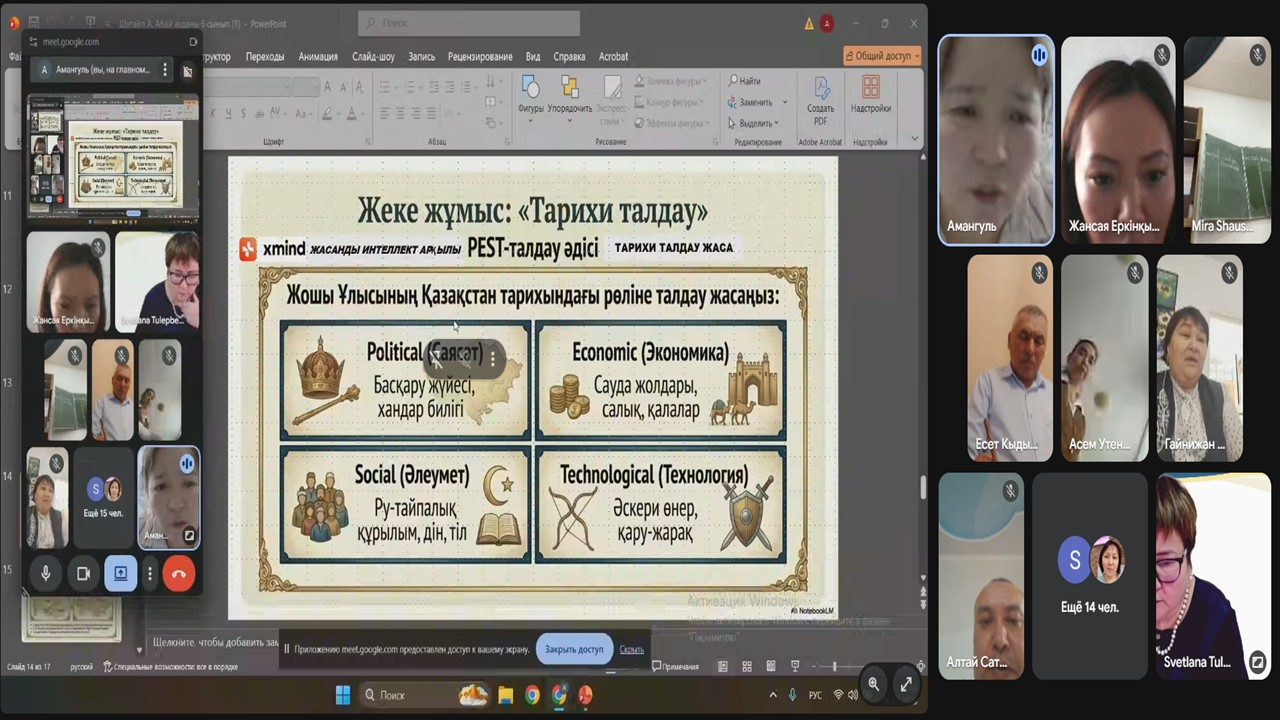Click the PowerPoint search box
1280x720 pixels.
tap(469, 23)
